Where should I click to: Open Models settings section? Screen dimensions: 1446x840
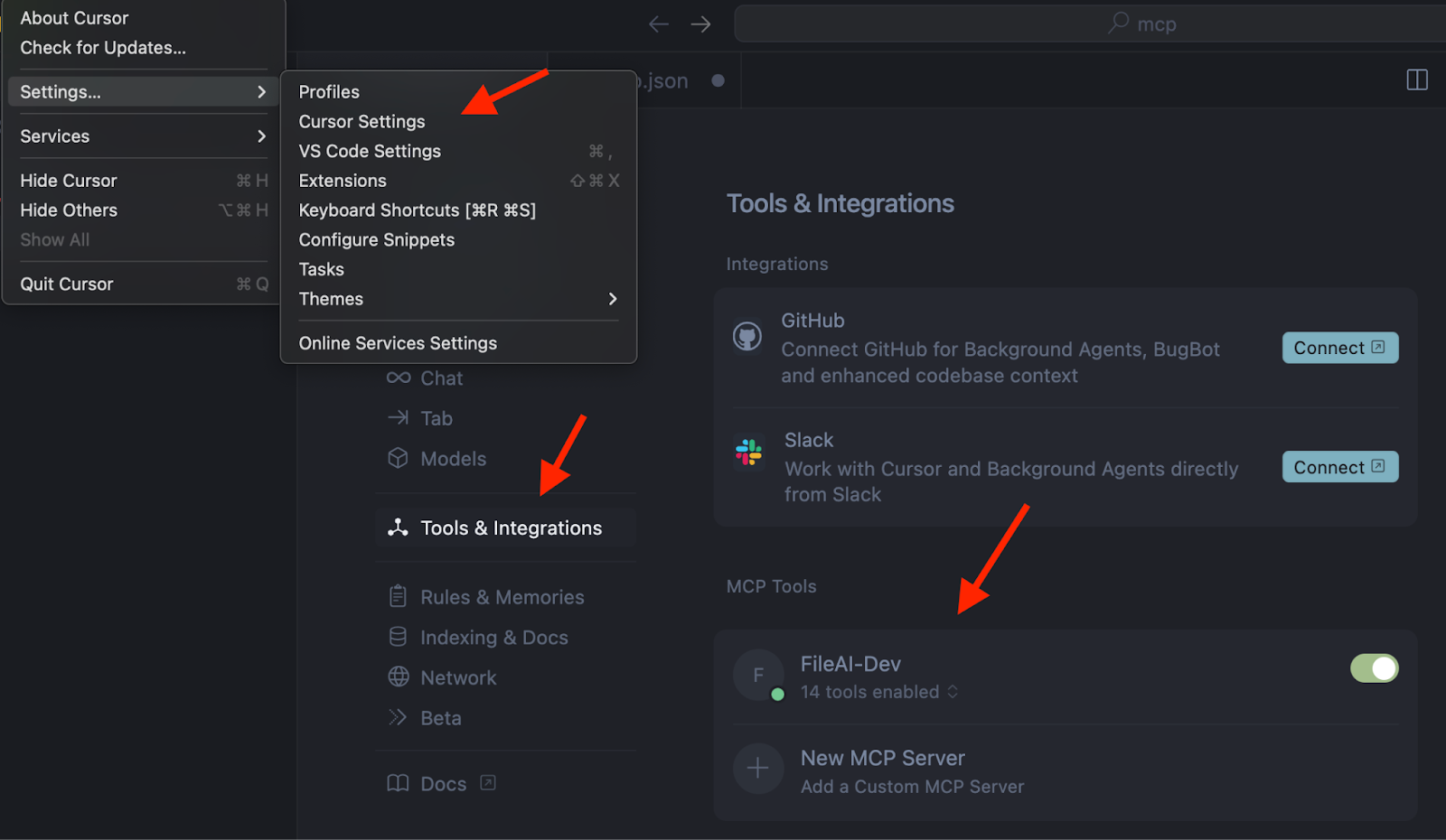[x=506, y=459]
